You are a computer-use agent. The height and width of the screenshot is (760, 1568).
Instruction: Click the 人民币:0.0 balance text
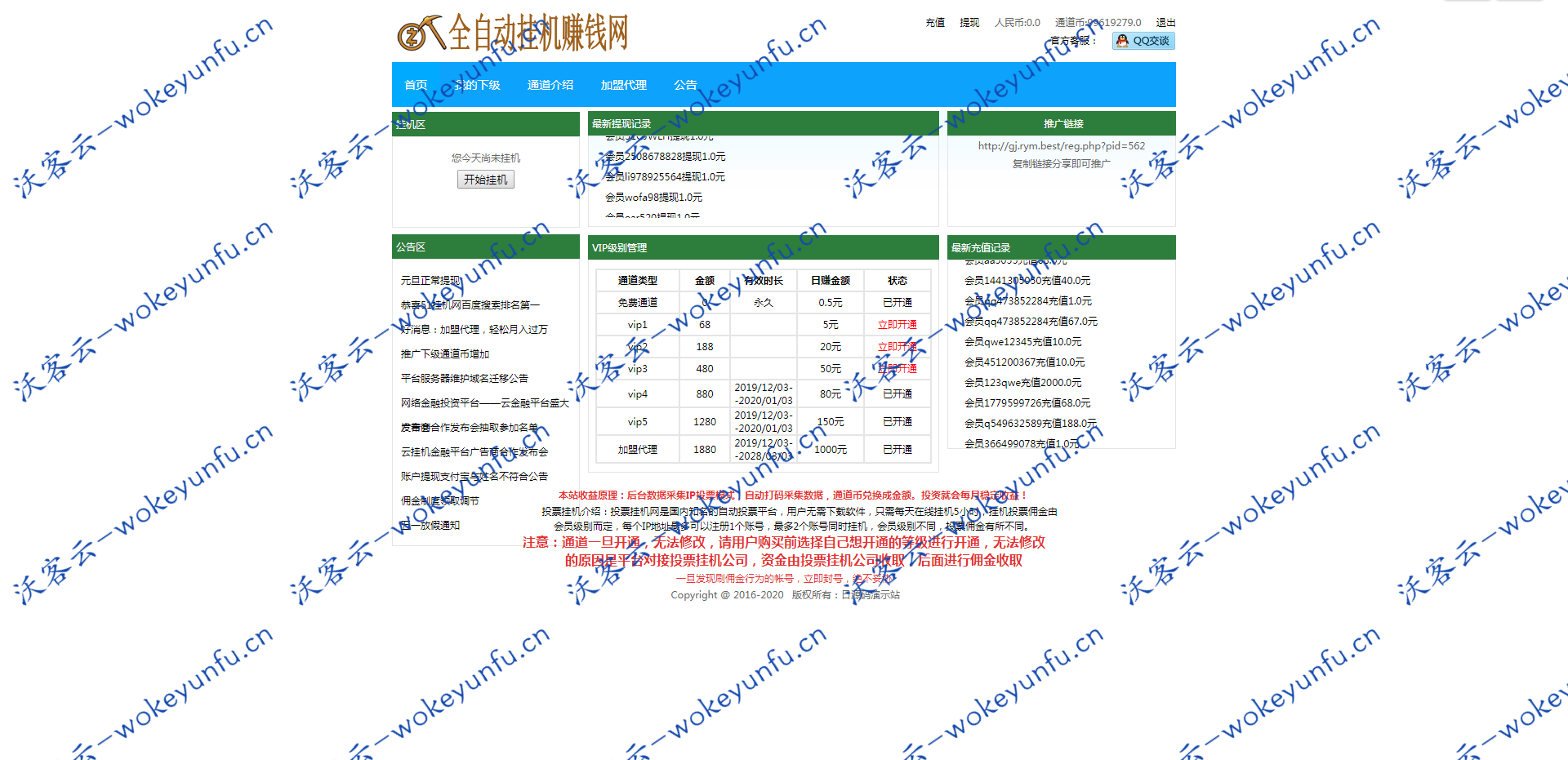(1018, 23)
